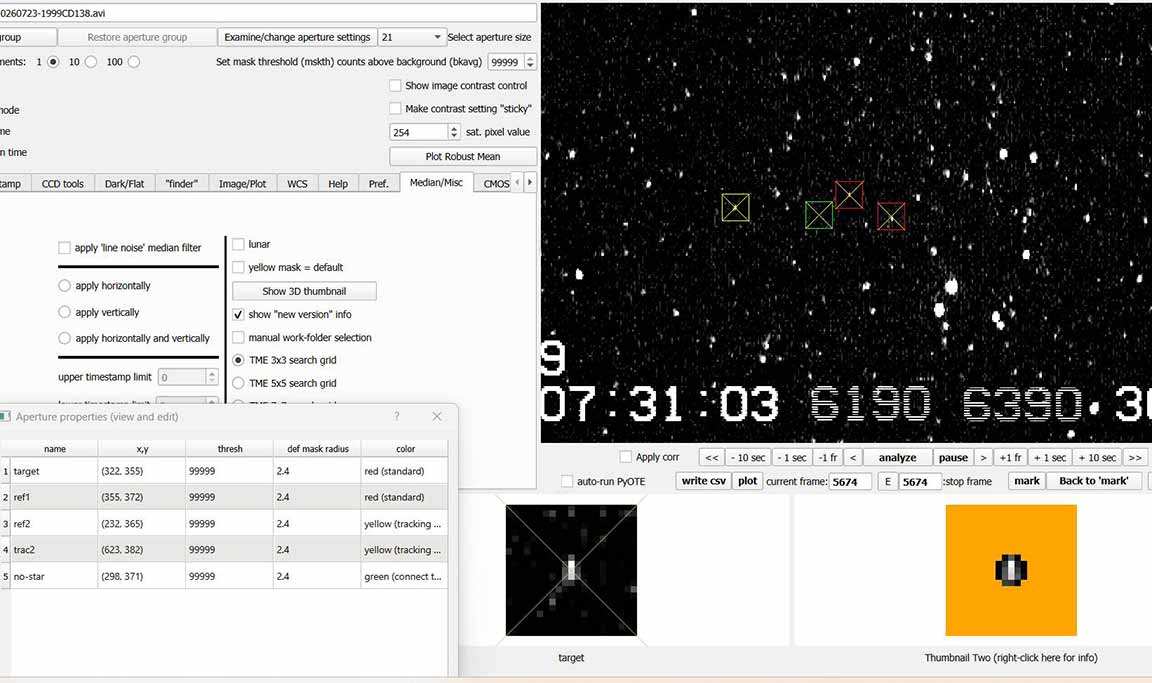Click the yellow aperture box in the video
The width and height of the screenshot is (1152, 683).
(735, 207)
